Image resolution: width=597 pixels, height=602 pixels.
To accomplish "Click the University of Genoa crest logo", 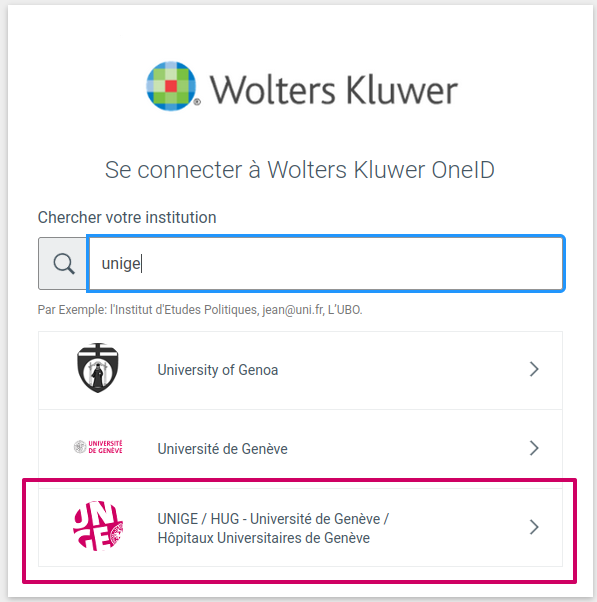I will (98, 368).
